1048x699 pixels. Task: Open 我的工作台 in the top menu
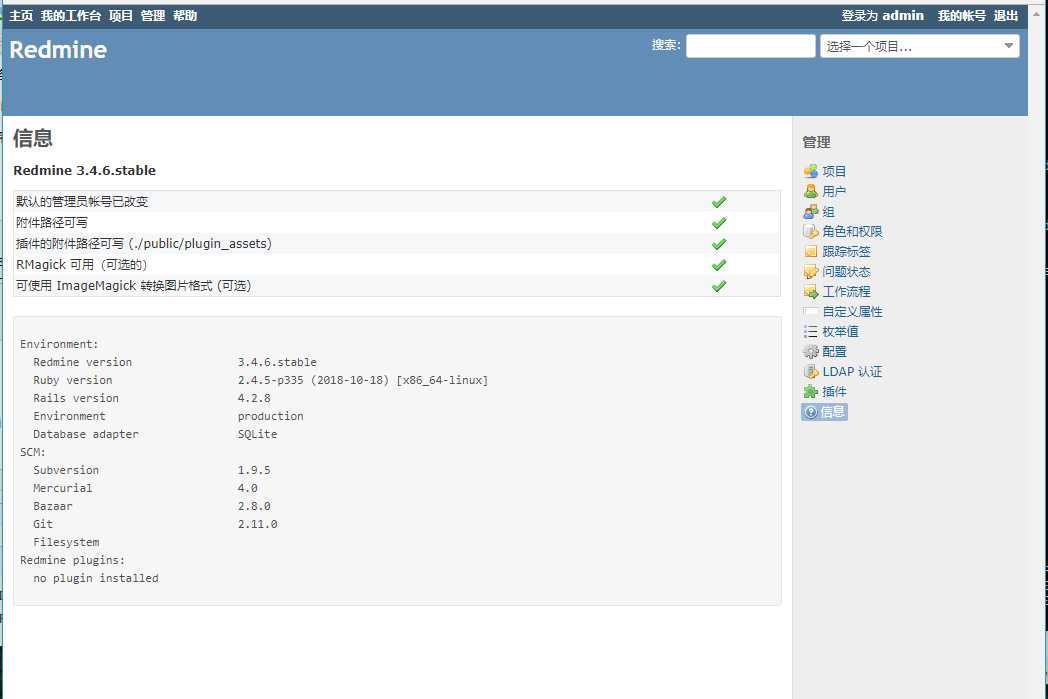click(x=71, y=15)
